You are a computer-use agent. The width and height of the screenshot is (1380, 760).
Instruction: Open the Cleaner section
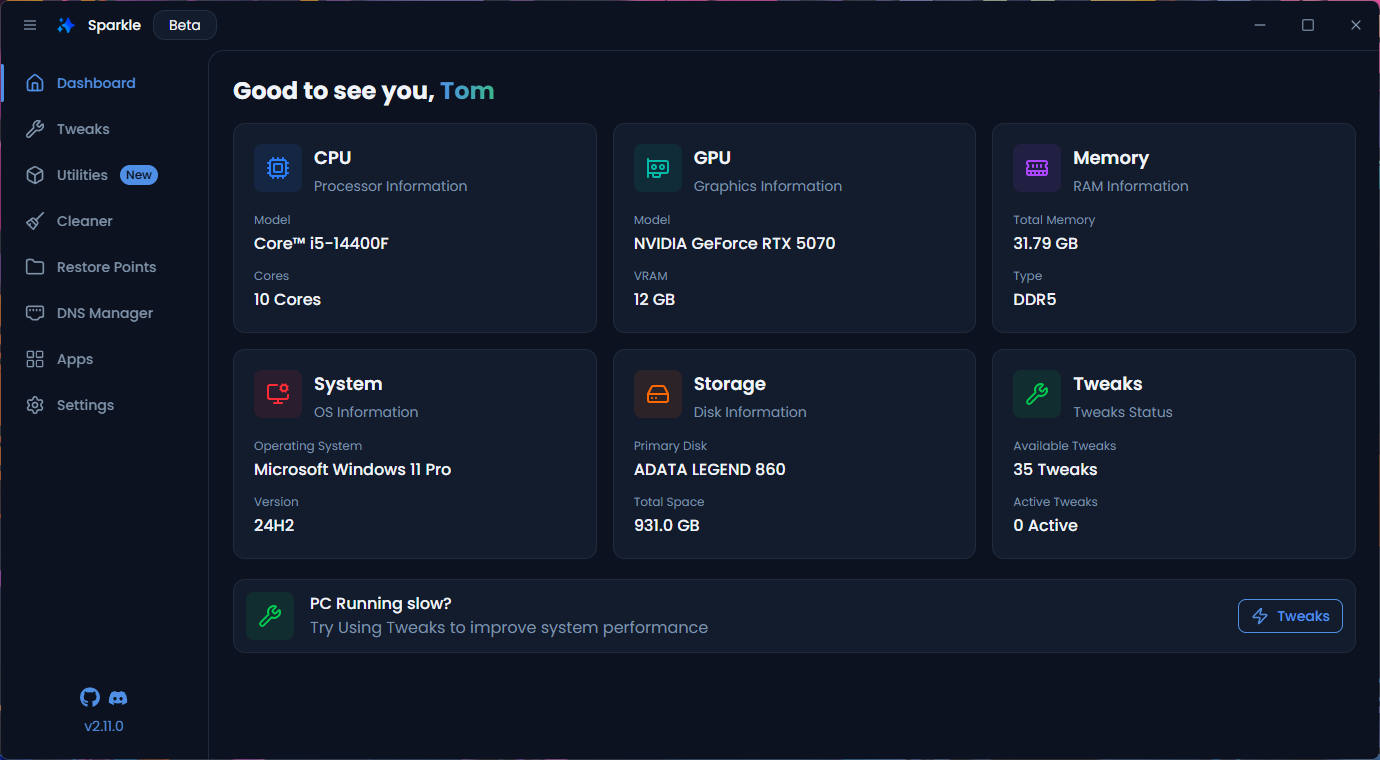coord(84,221)
